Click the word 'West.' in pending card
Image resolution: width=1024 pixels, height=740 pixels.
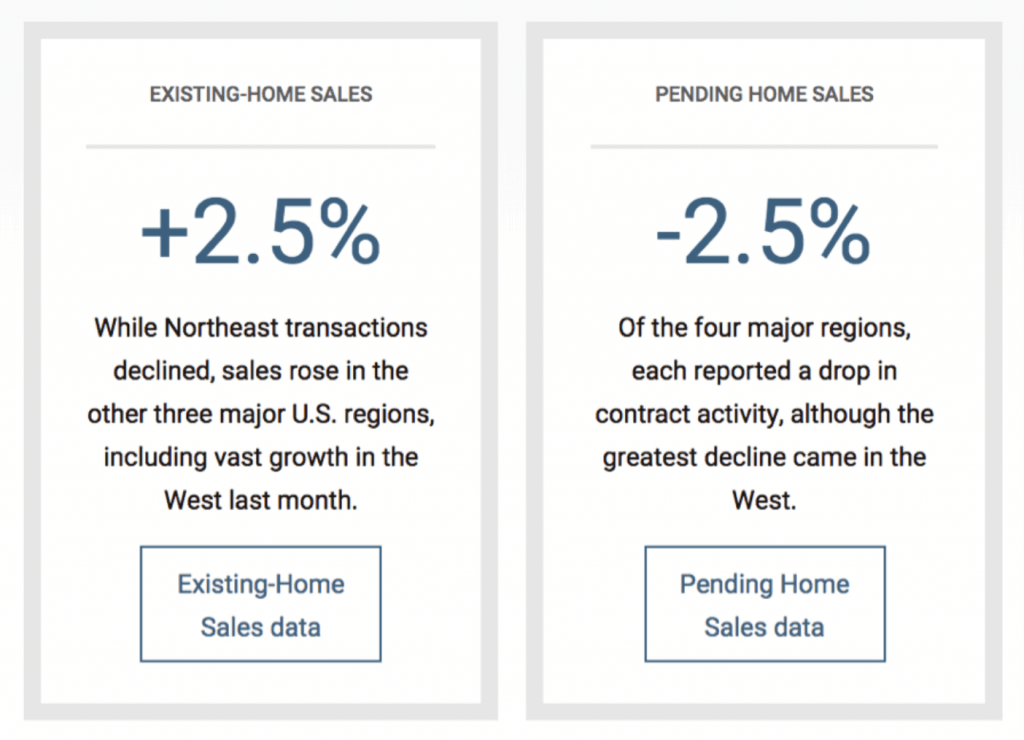pyautogui.click(x=764, y=500)
